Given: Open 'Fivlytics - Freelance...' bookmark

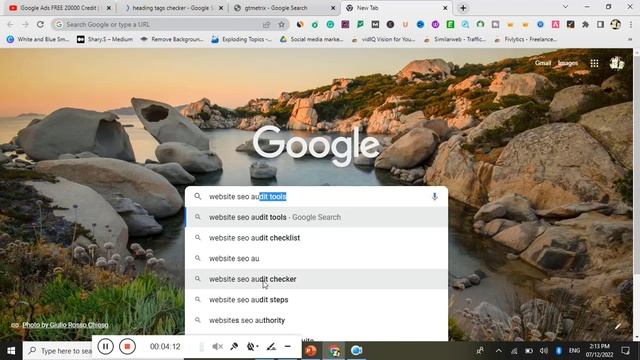Looking at the screenshot, I should pyautogui.click(x=525, y=39).
